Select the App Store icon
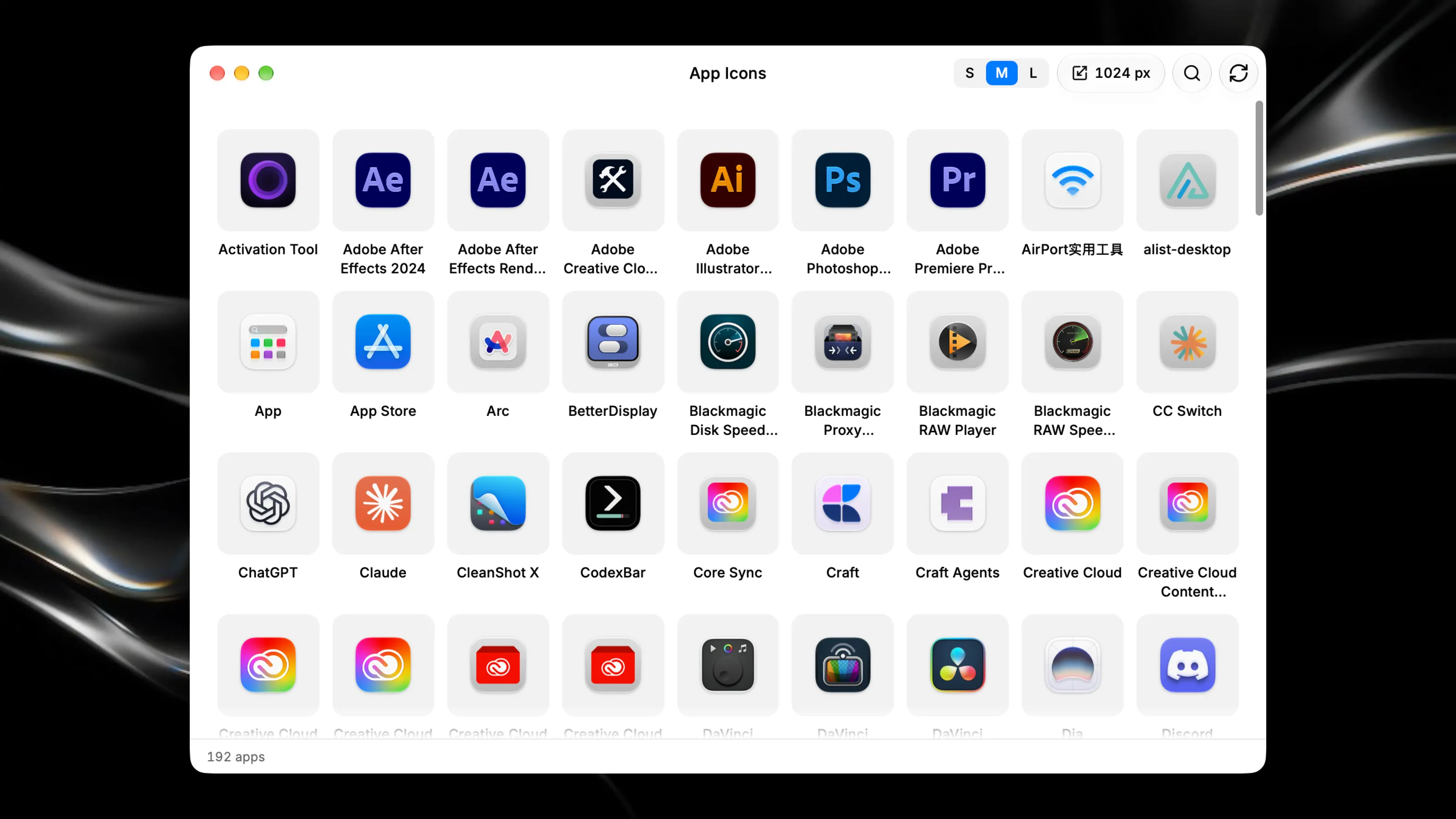The width and height of the screenshot is (1456, 819). pyautogui.click(x=383, y=341)
